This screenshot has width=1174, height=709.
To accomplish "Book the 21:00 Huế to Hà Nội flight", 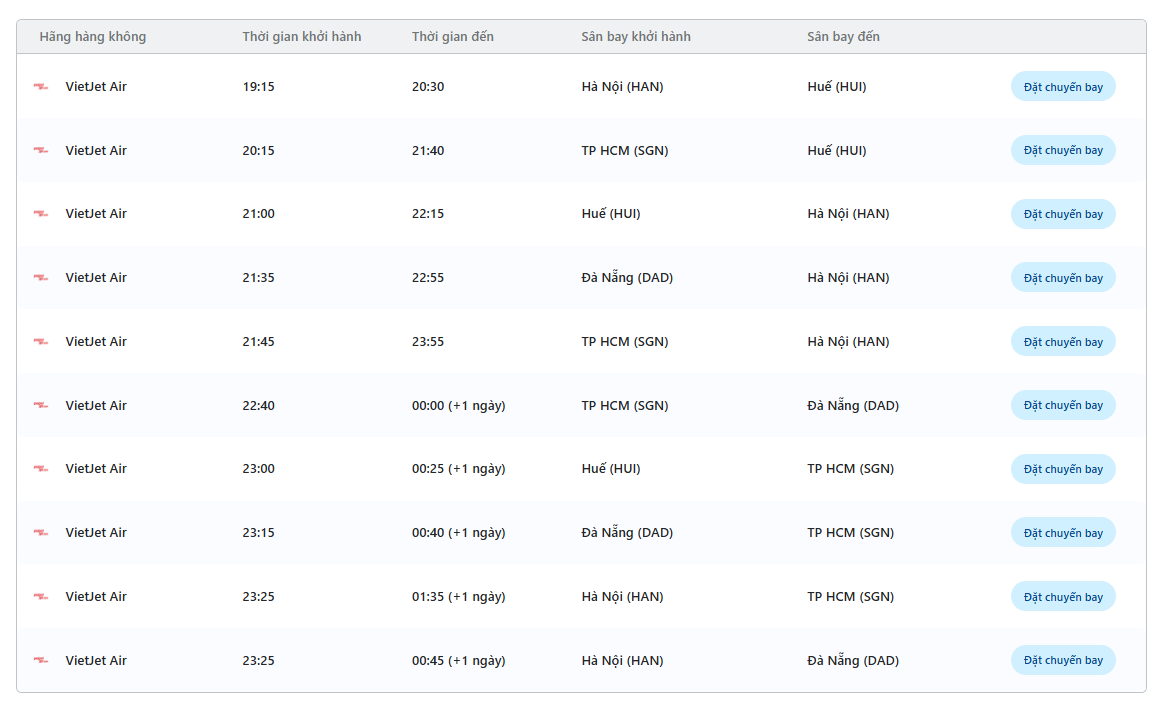I will pos(1062,214).
